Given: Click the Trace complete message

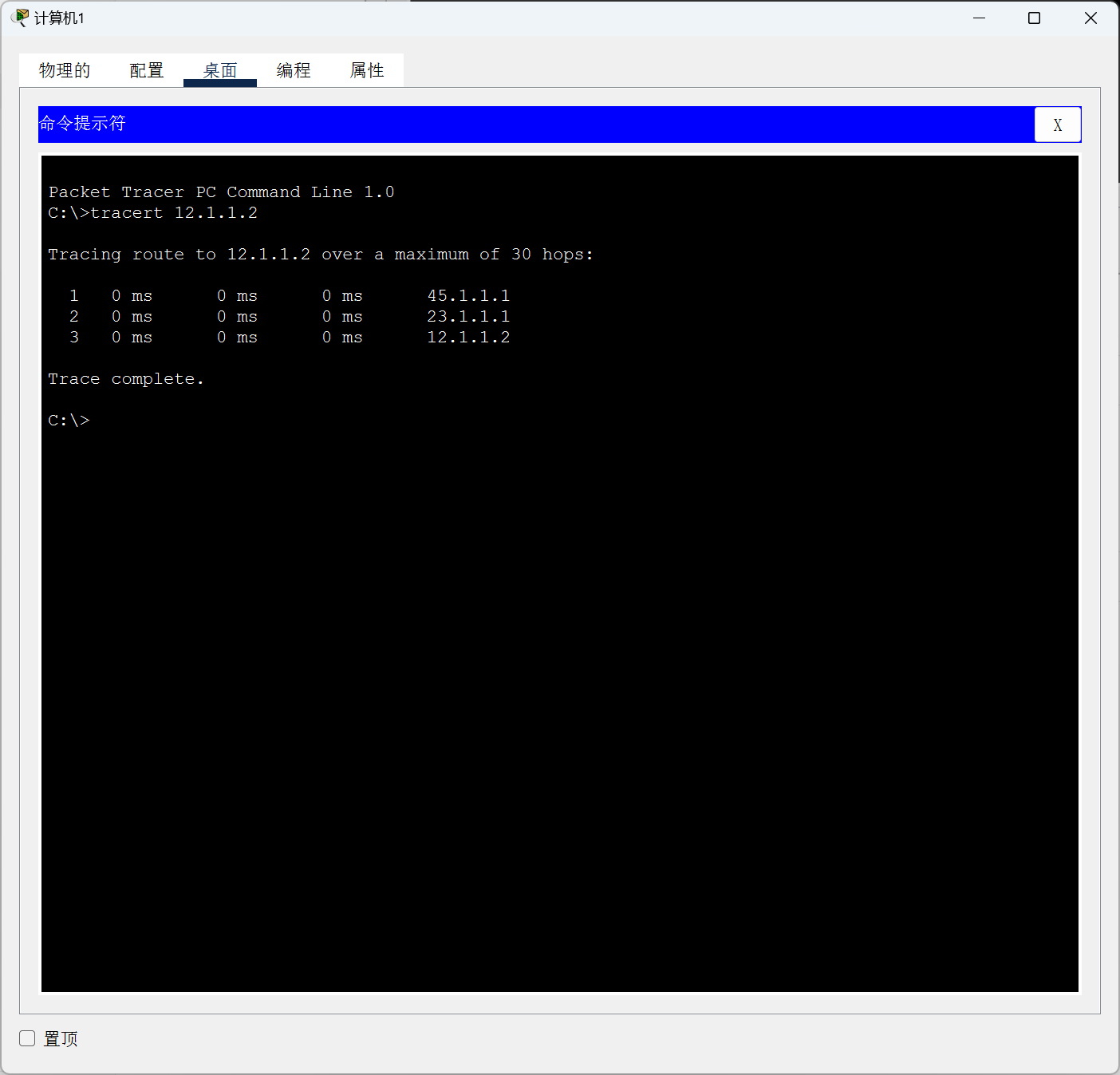Looking at the screenshot, I should 125,378.
